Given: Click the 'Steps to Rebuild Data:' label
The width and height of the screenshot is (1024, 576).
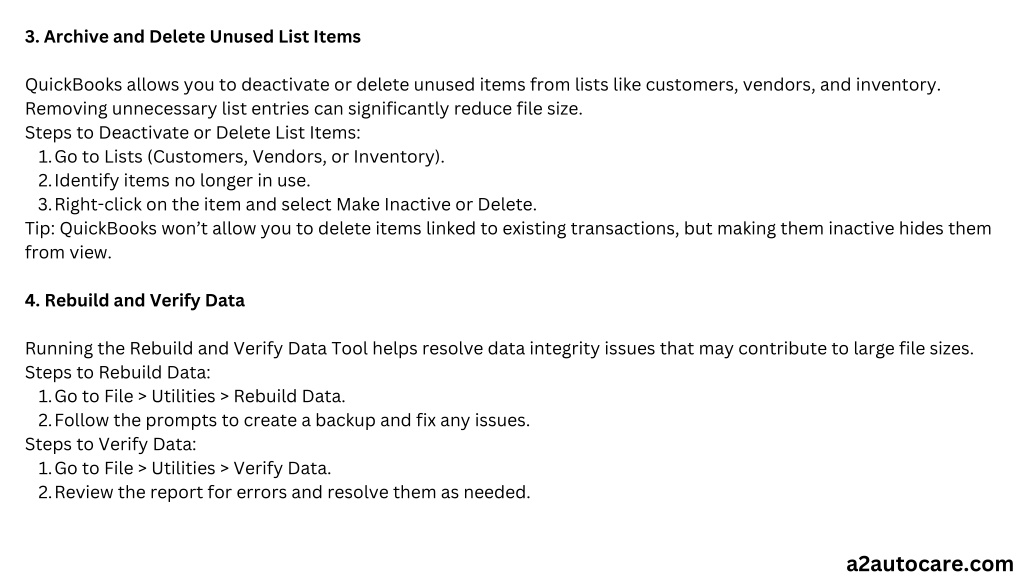Looking at the screenshot, I should point(118,372).
